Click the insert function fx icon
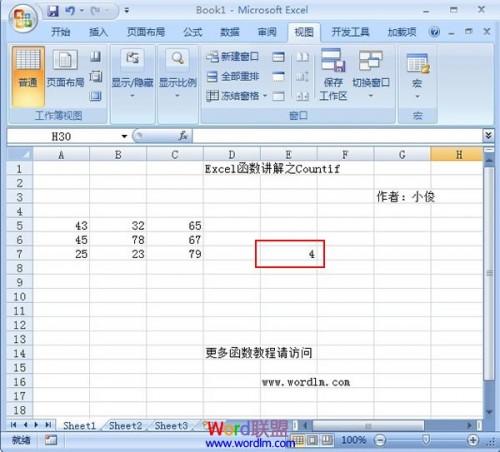The image size is (500, 452). pyautogui.click(x=183, y=136)
